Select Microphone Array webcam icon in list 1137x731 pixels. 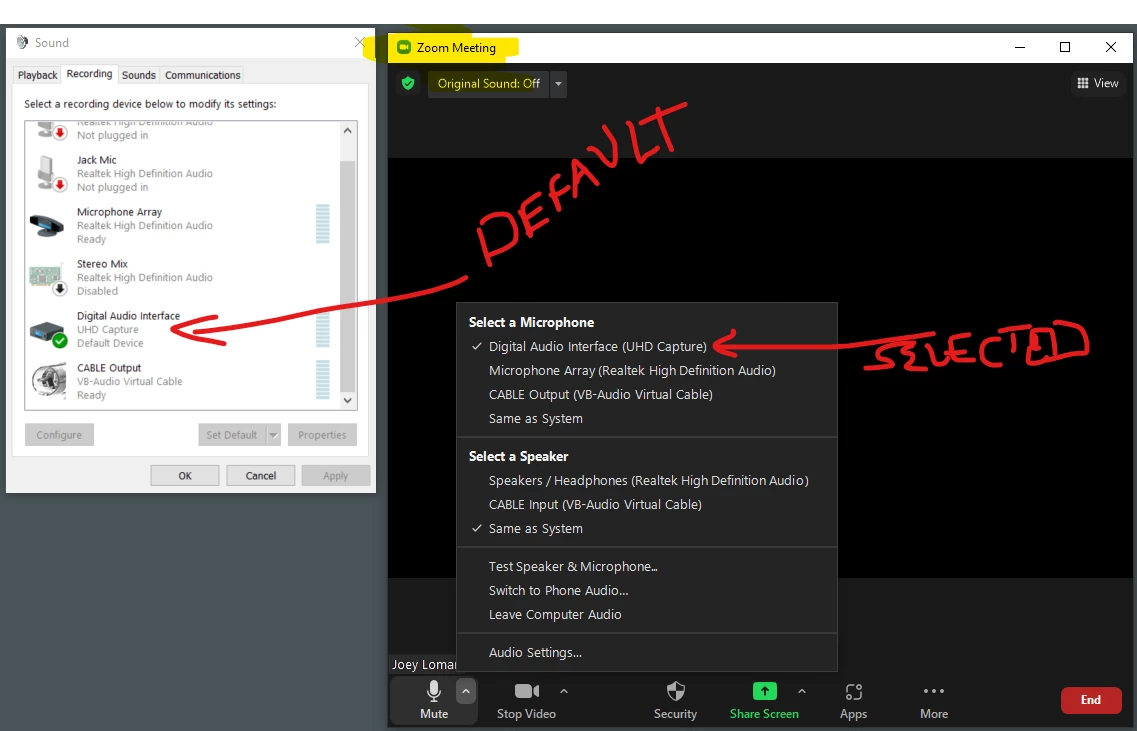[47, 226]
